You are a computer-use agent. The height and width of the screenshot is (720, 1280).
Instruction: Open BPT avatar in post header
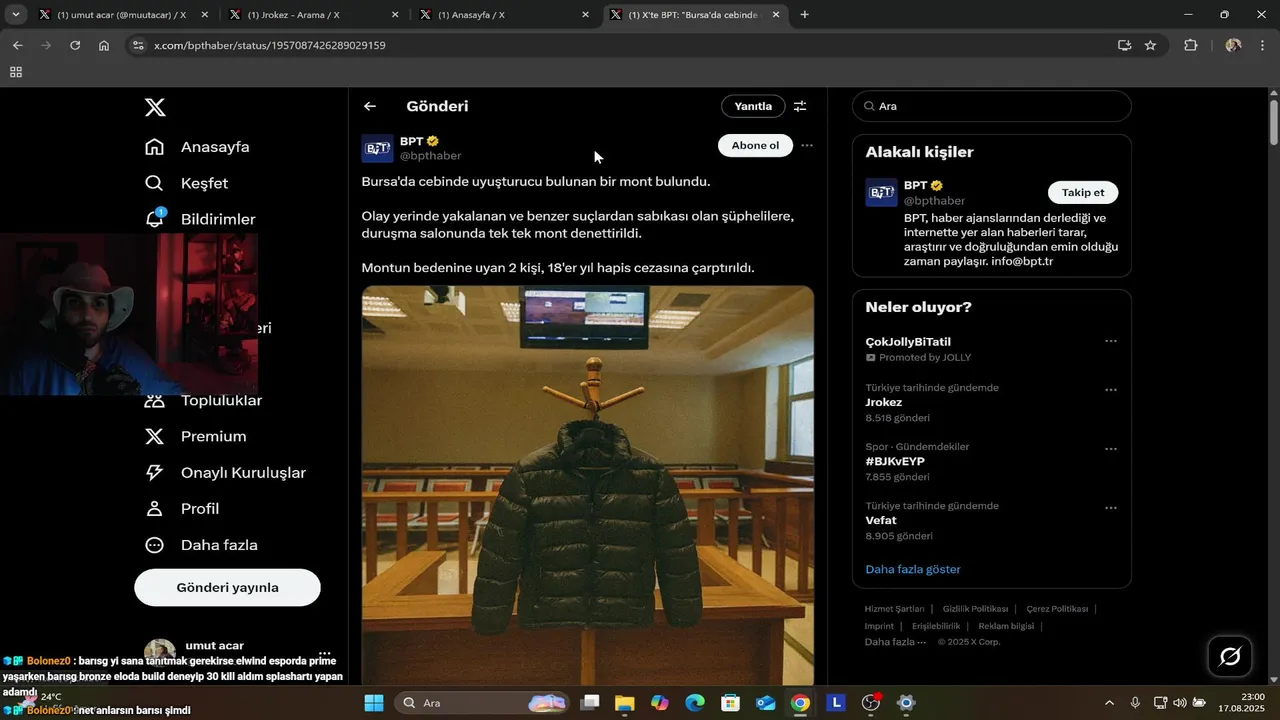(377, 148)
